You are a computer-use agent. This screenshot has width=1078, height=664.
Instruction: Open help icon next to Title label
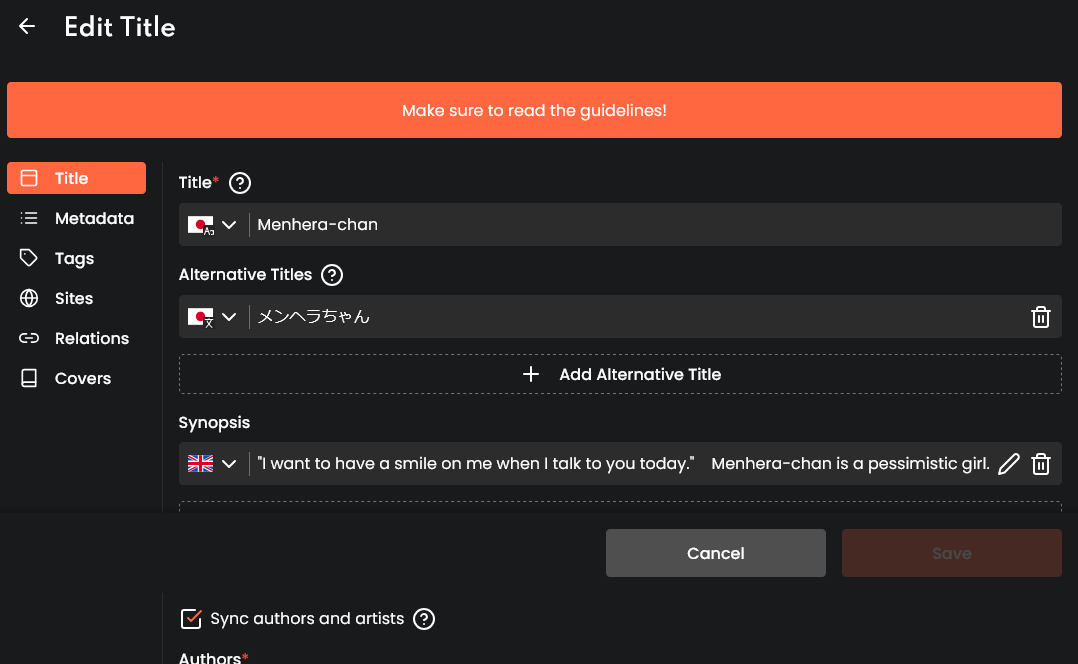[240, 183]
